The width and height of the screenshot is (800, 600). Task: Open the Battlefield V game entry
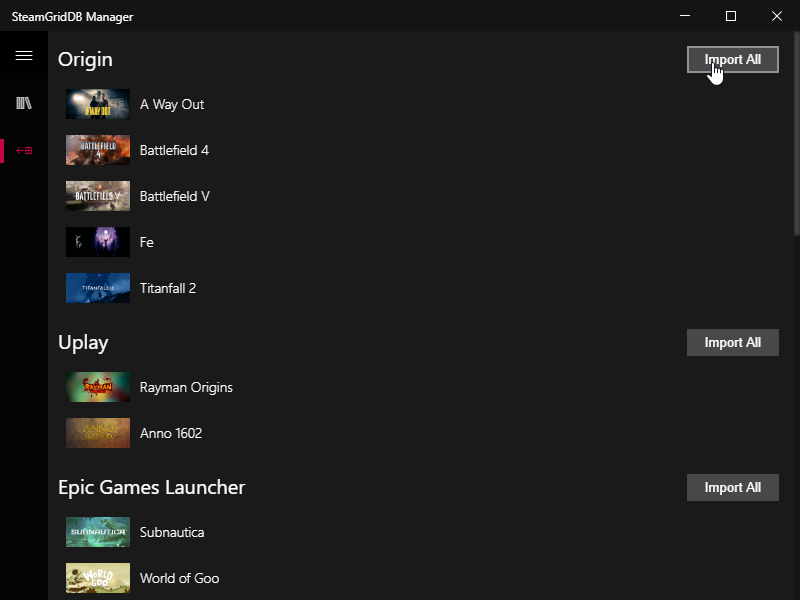tap(175, 196)
